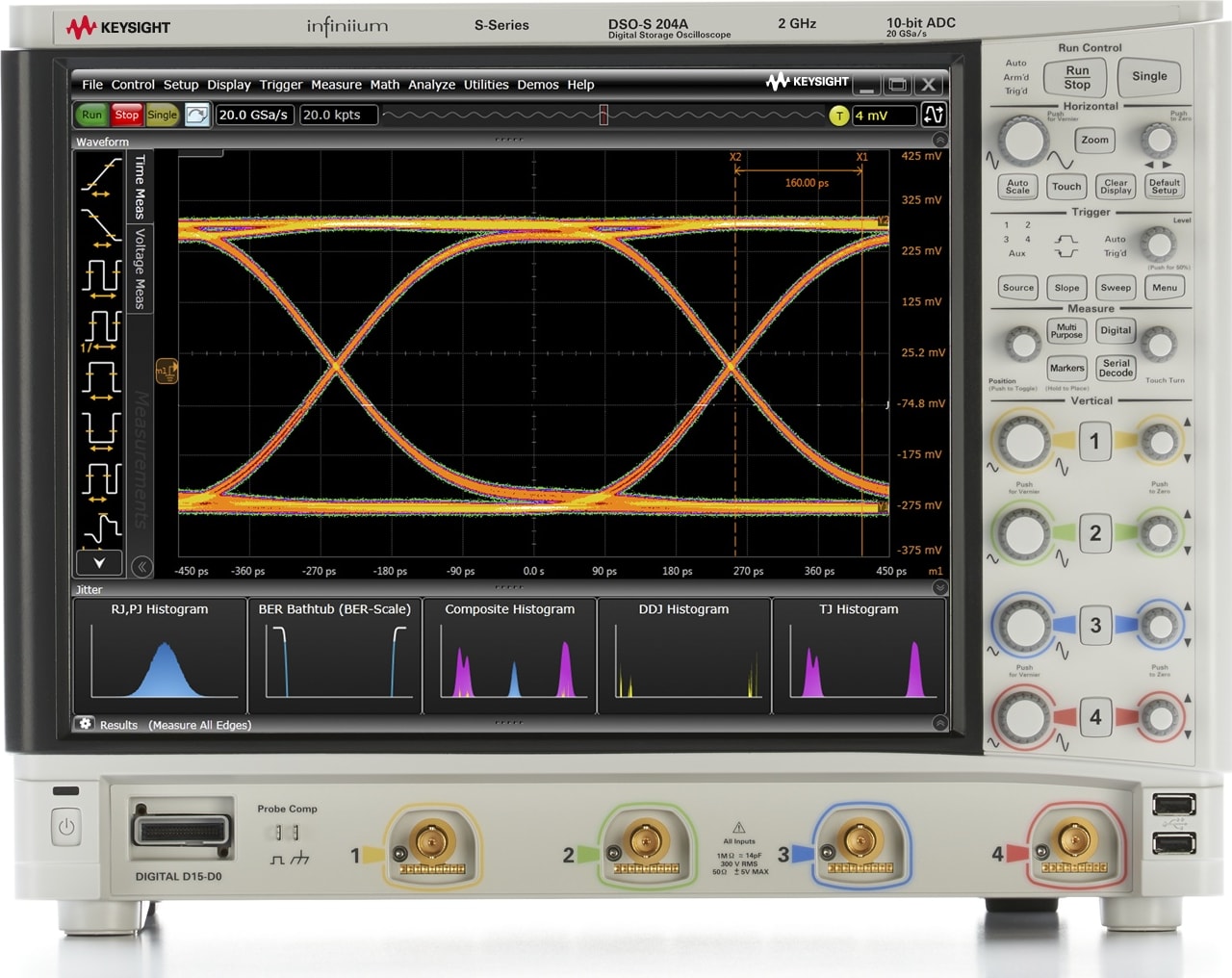Toggle channel 1 hardware button

(1094, 441)
